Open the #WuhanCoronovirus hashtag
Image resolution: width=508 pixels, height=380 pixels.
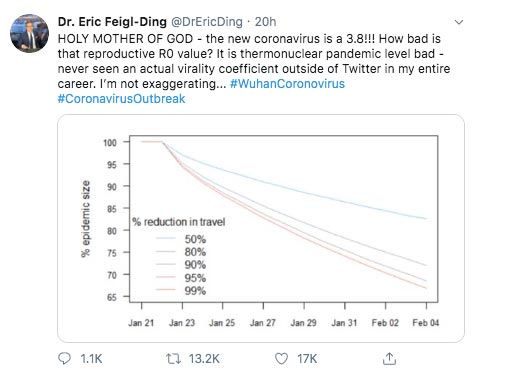pyautogui.click(x=287, y=84)
